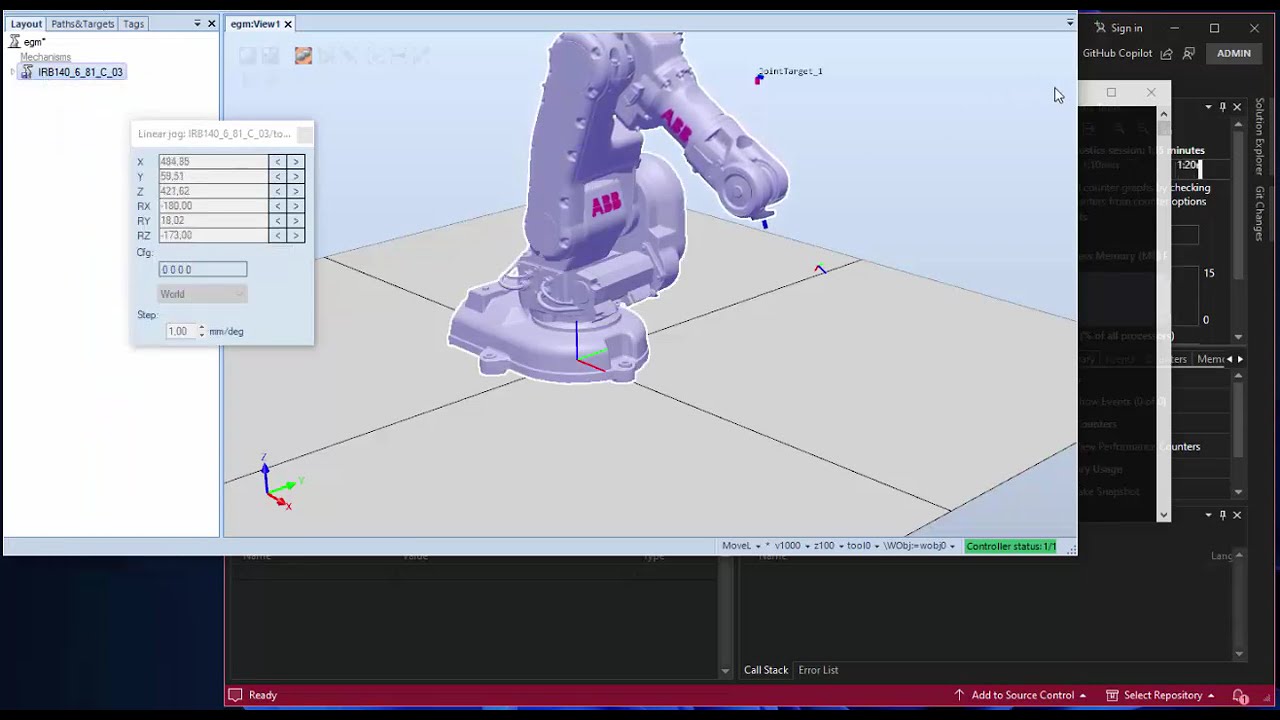1280x720 pixels.
Task: Decrease RX value with its left arrow
Action: point(278,206)
